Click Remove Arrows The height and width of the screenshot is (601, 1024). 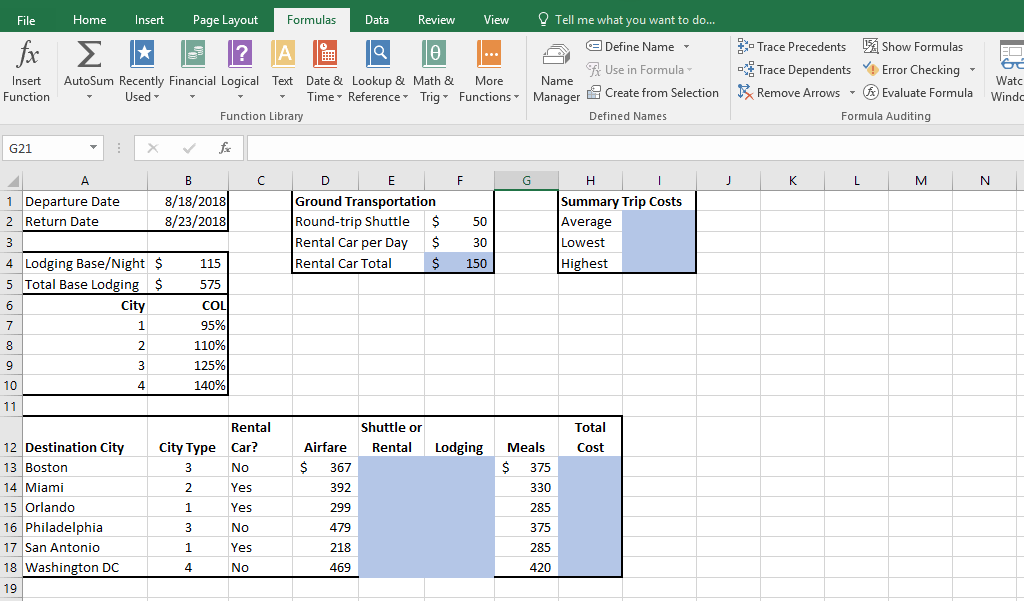789,93
